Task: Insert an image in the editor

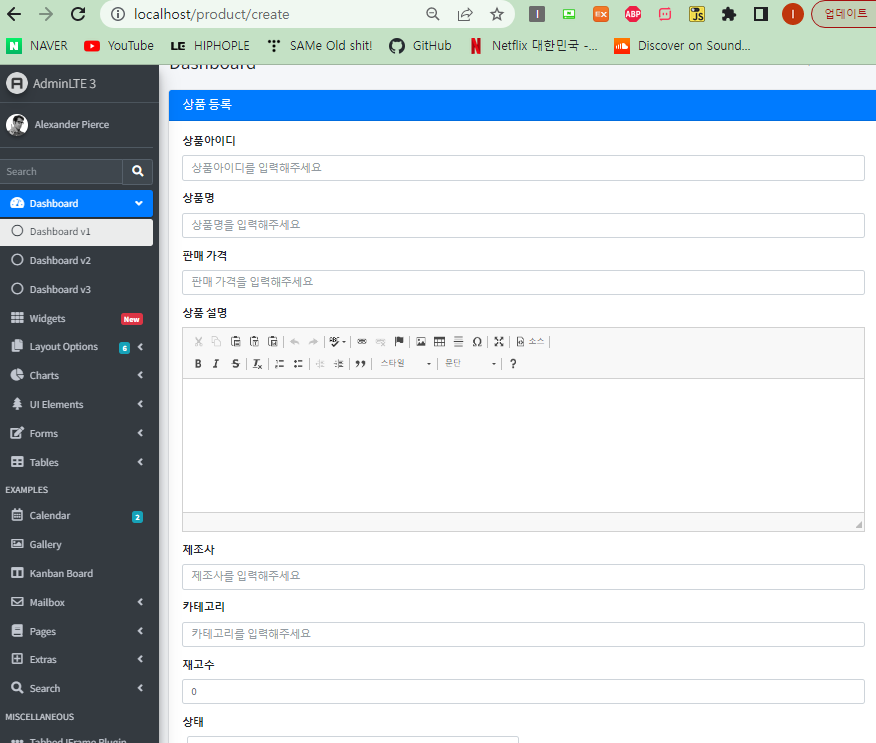Action: [421, 341]
